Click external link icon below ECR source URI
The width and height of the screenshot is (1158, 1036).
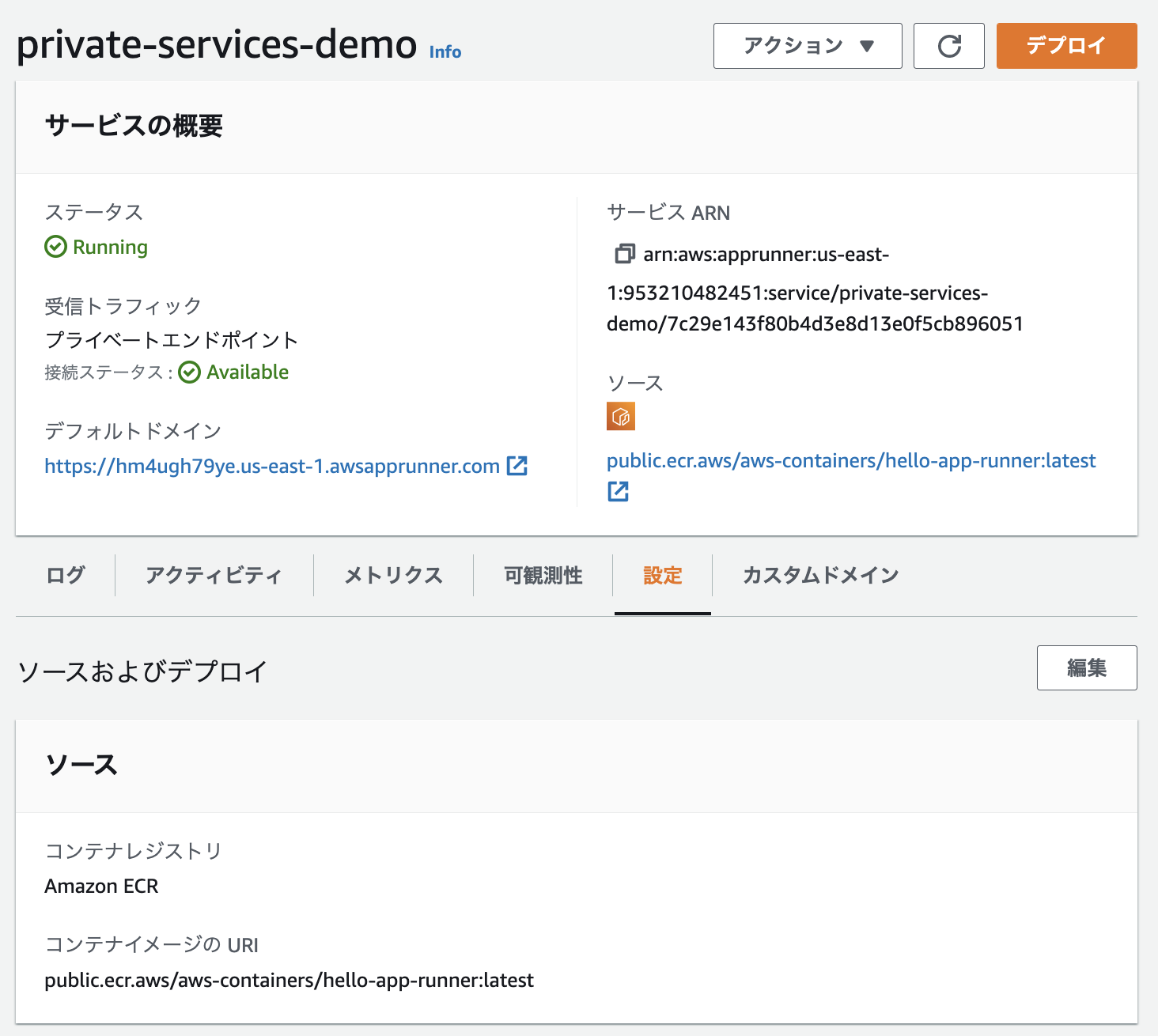618,491
